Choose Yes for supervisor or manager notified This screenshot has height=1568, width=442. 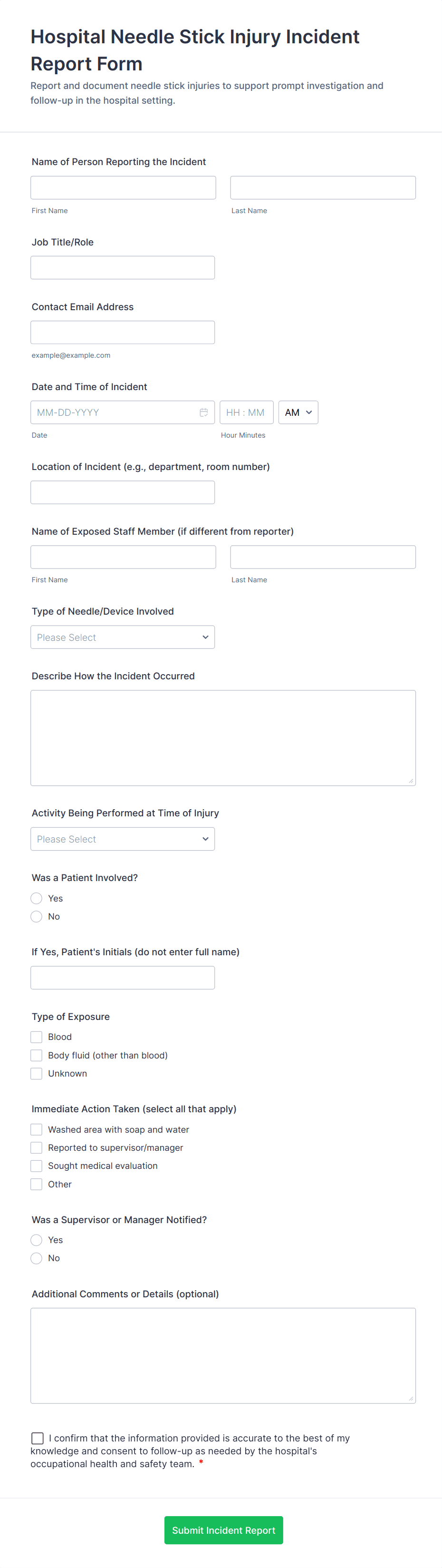click(37, 1239)
